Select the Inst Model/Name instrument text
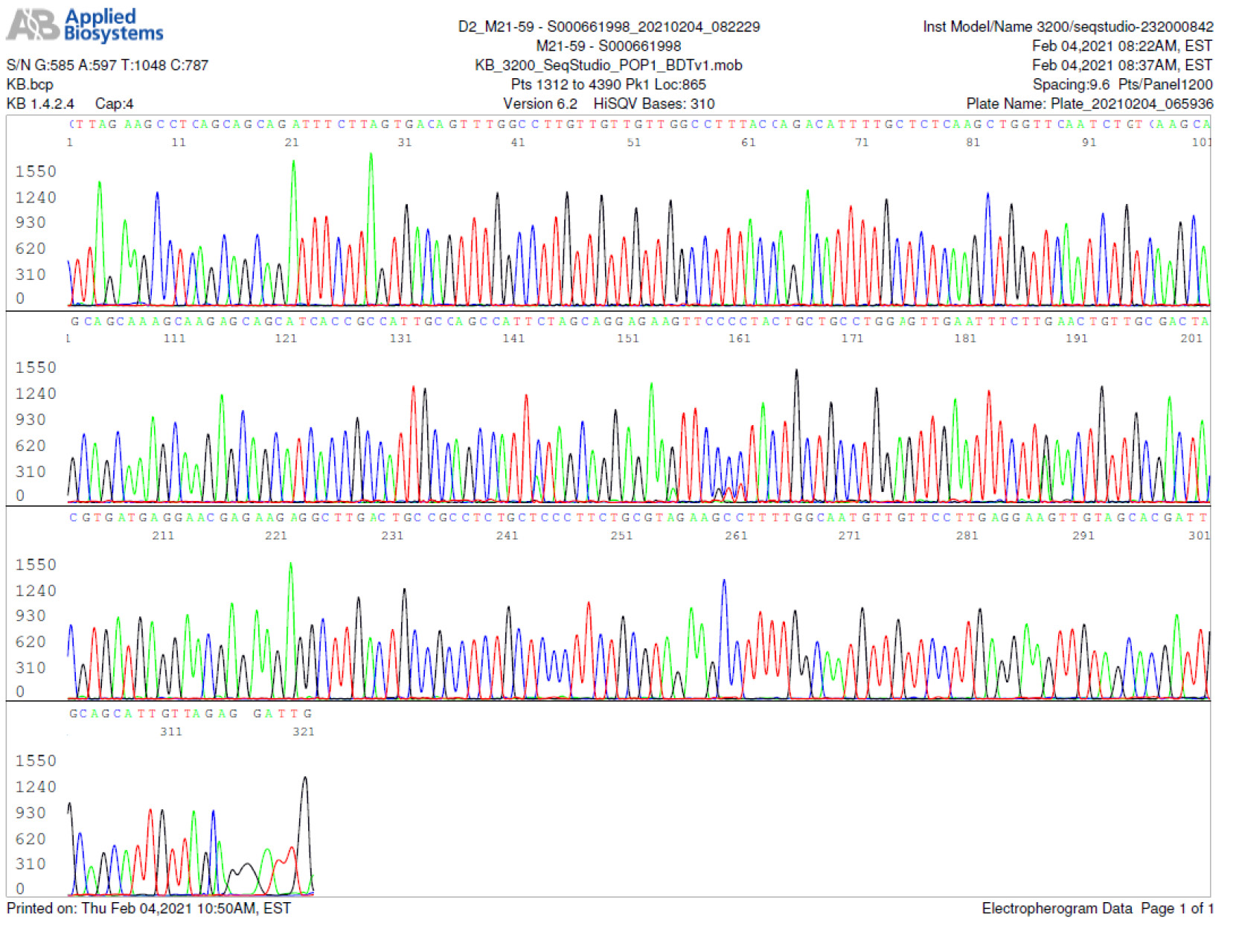The height and width of the screenshot is (952, 1236). [1067, 27]
